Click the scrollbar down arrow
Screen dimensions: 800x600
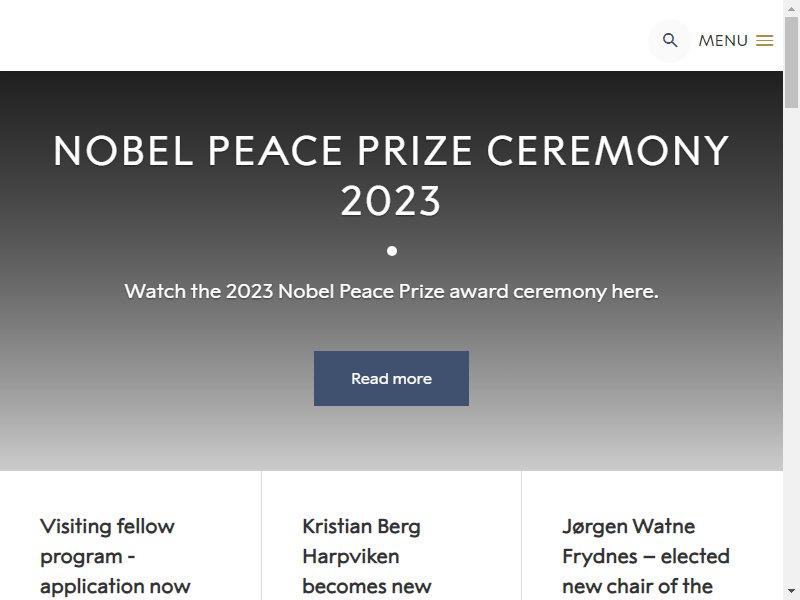coord(791,592)
